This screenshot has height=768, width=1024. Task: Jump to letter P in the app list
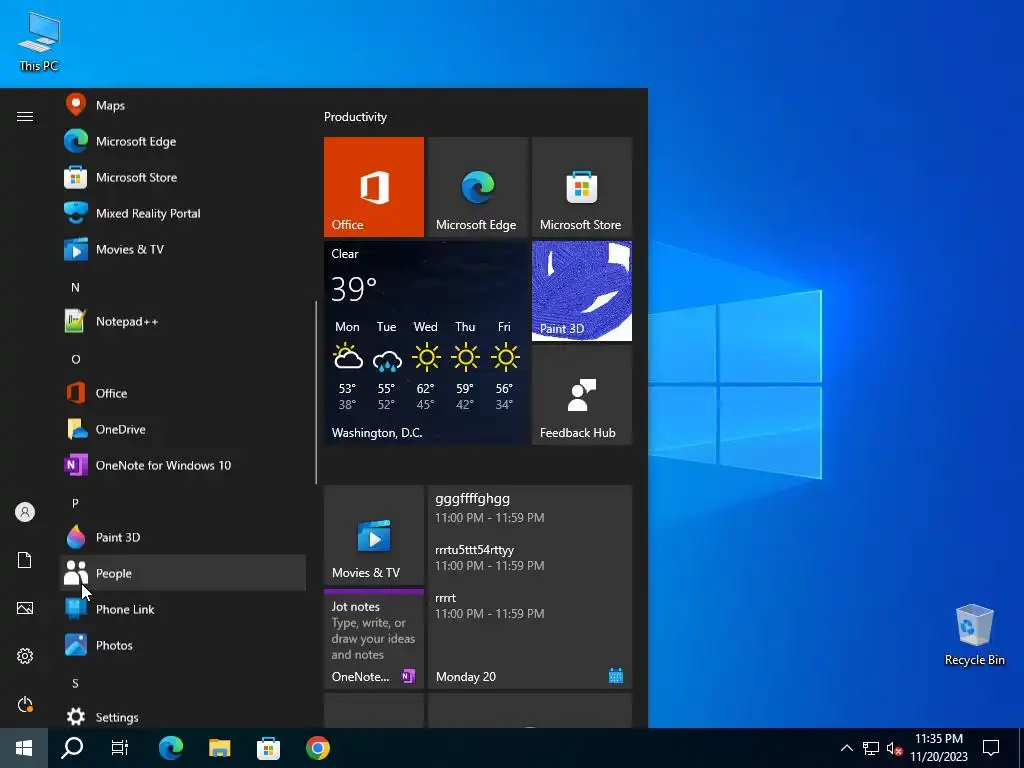click(75, 503)
